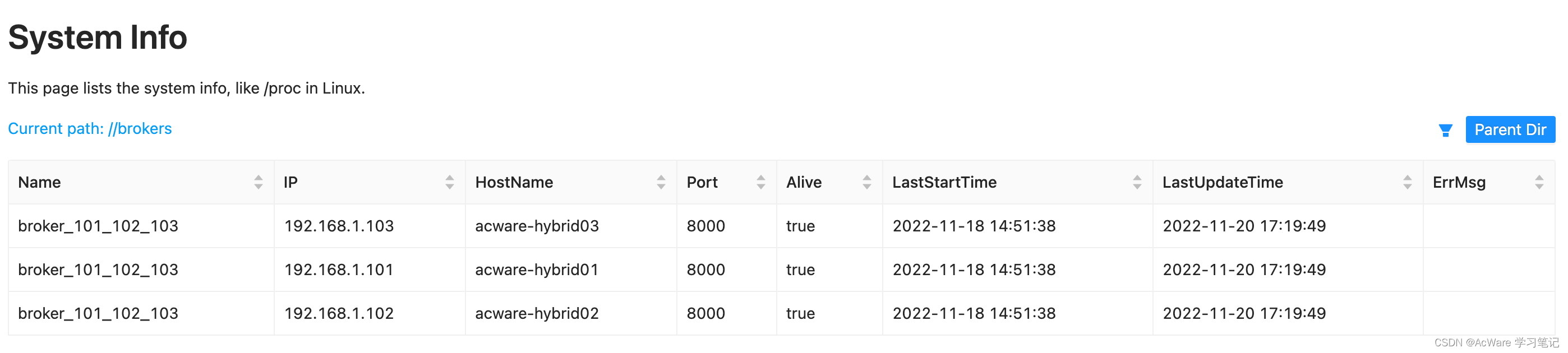Click the Name column header

40,182
